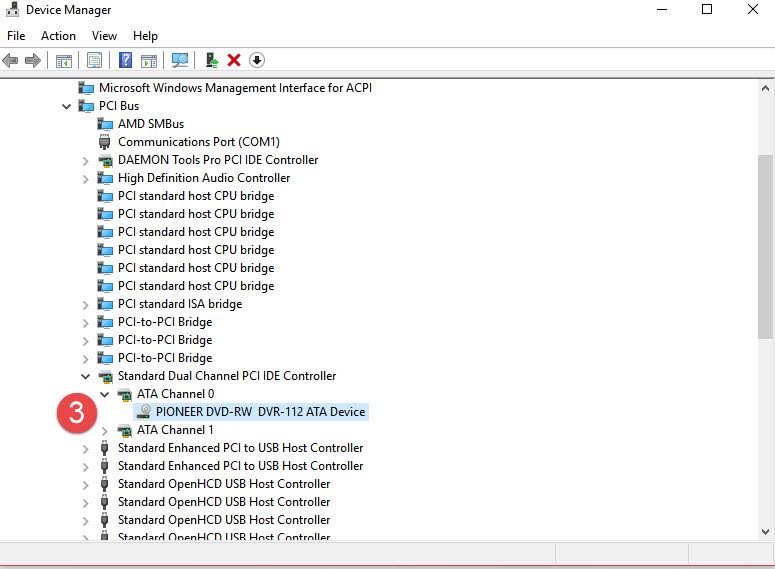775x569 pixels.
Task: Expand the High Definition Audio Controller node
Action: pos(86,178)
